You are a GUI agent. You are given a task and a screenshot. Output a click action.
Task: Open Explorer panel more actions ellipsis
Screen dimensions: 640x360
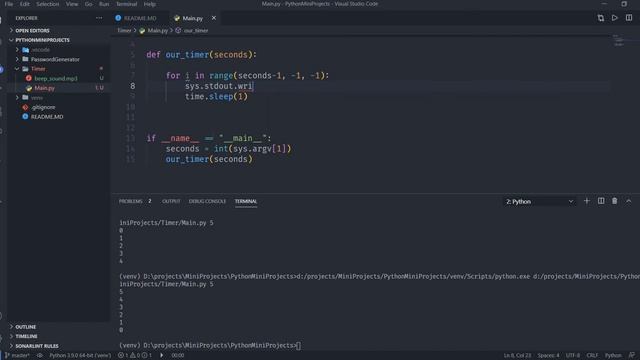[99, 18]
